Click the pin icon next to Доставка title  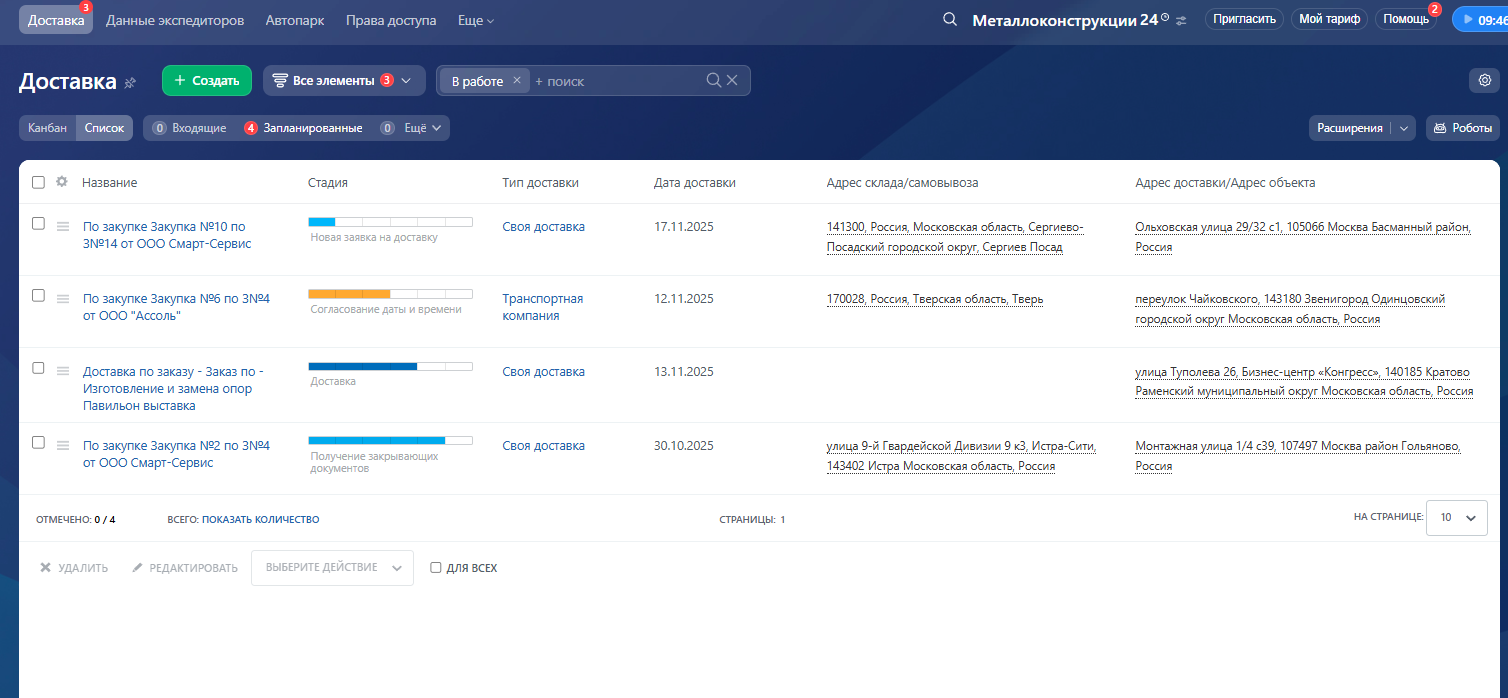[130, 83]
